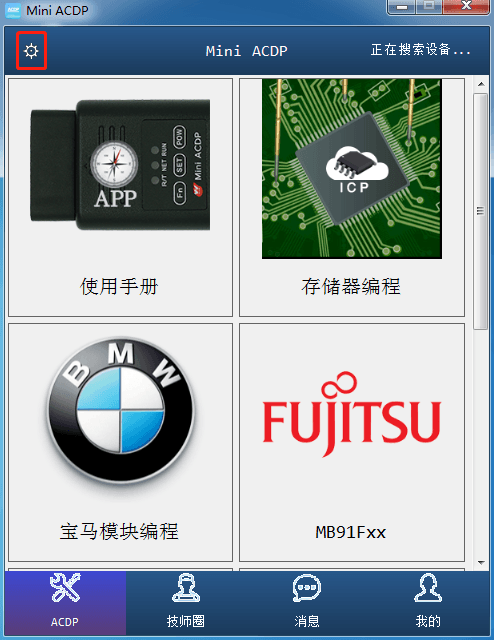
Task: Click the Mine user profile icon
Action: coord(428,588)
